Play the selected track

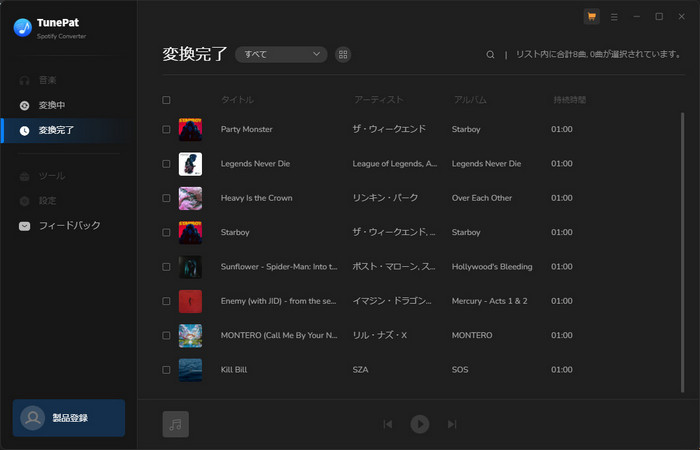[x=420, y=424]
